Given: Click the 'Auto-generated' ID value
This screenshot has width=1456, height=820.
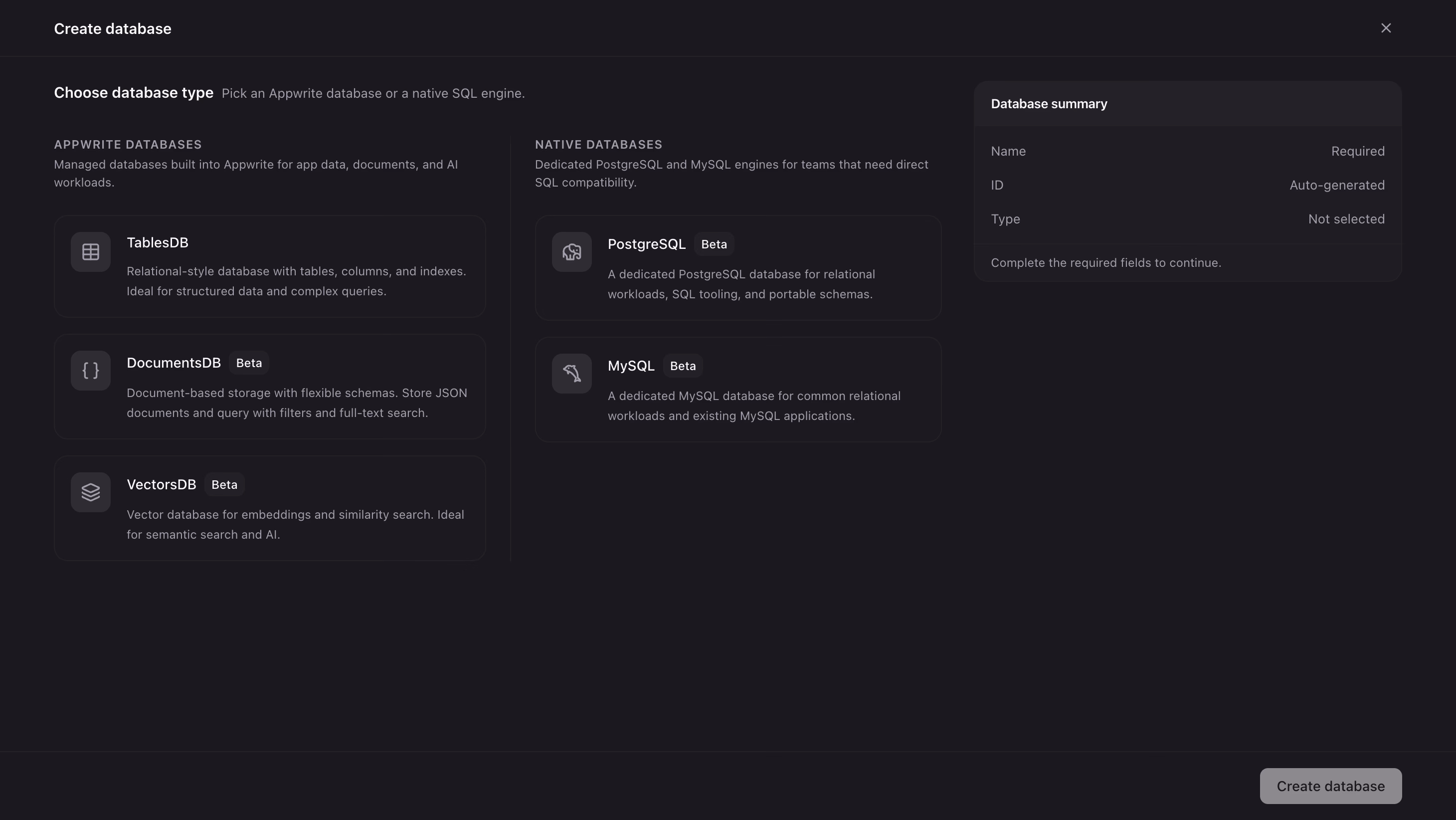Looking at the screenshot, I should [x=1337, y=185].
